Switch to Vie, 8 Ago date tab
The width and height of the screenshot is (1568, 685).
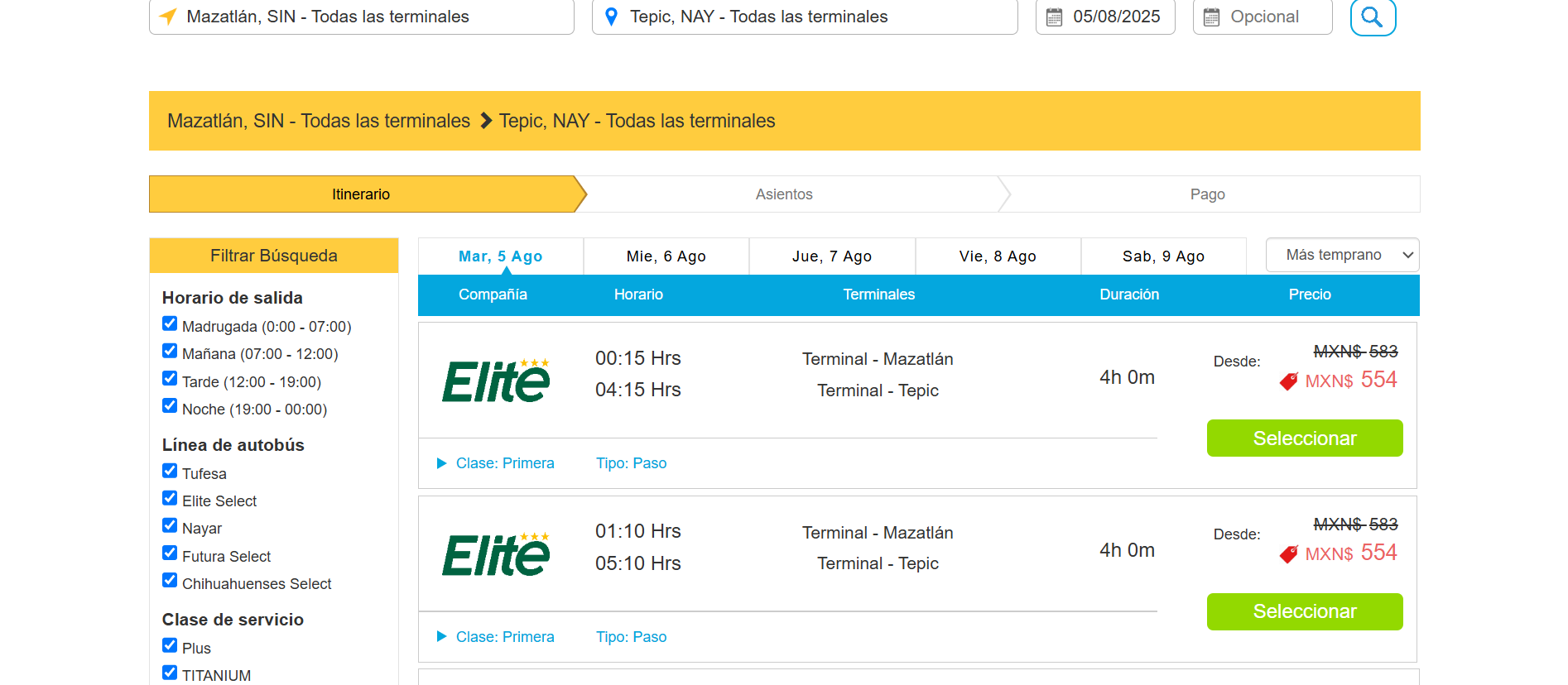pos(998,256)
